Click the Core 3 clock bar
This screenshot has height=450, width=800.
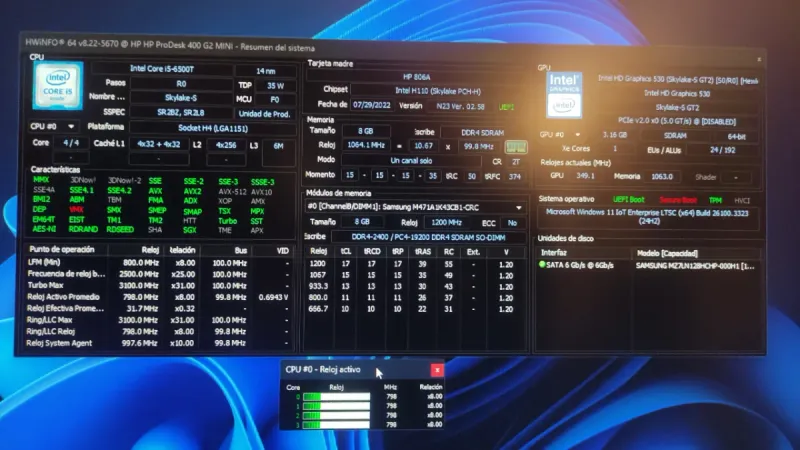336,424
